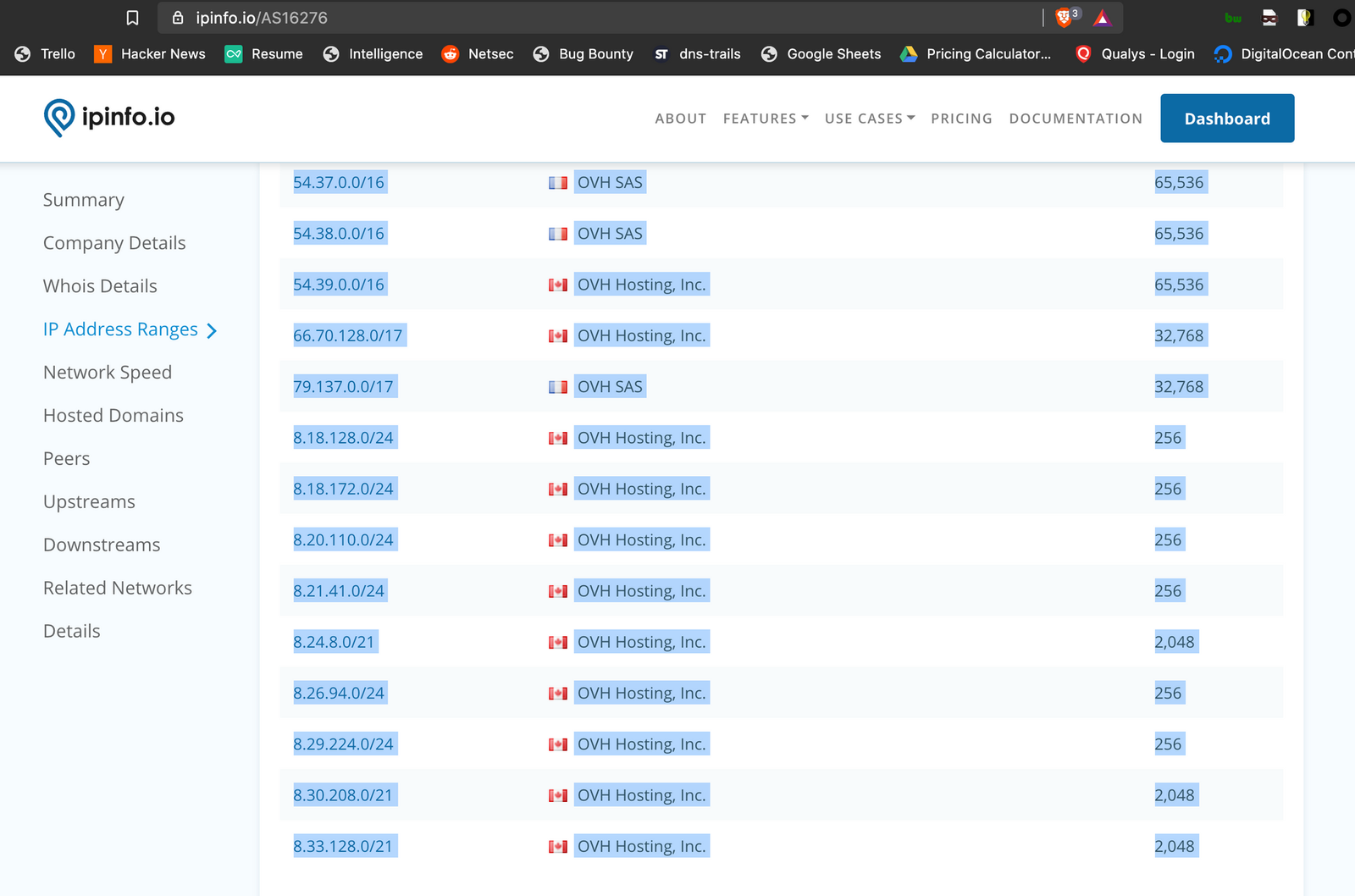The height and width of the screenshot is (896, 1355).
Task: Open IP range 8.33.128.0/21
Action: (x=343, y=847)
